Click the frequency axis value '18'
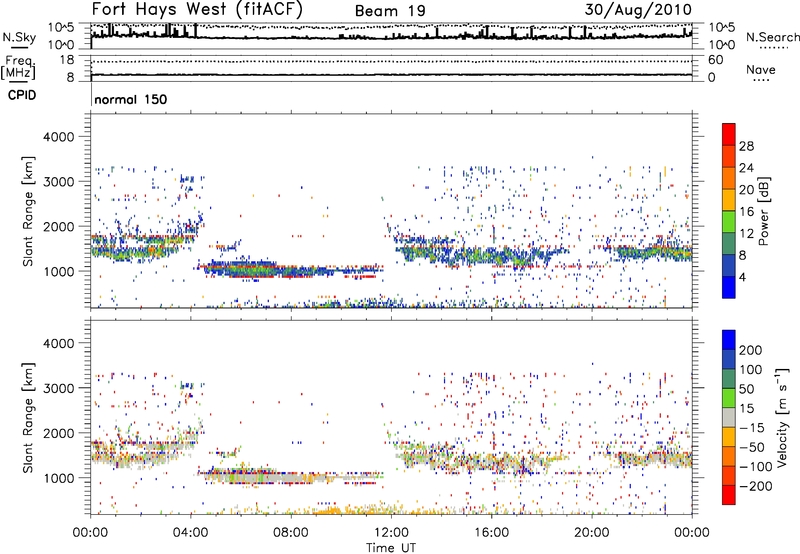Viewport: 800px width, 554px height. click(x=67, y=60)
